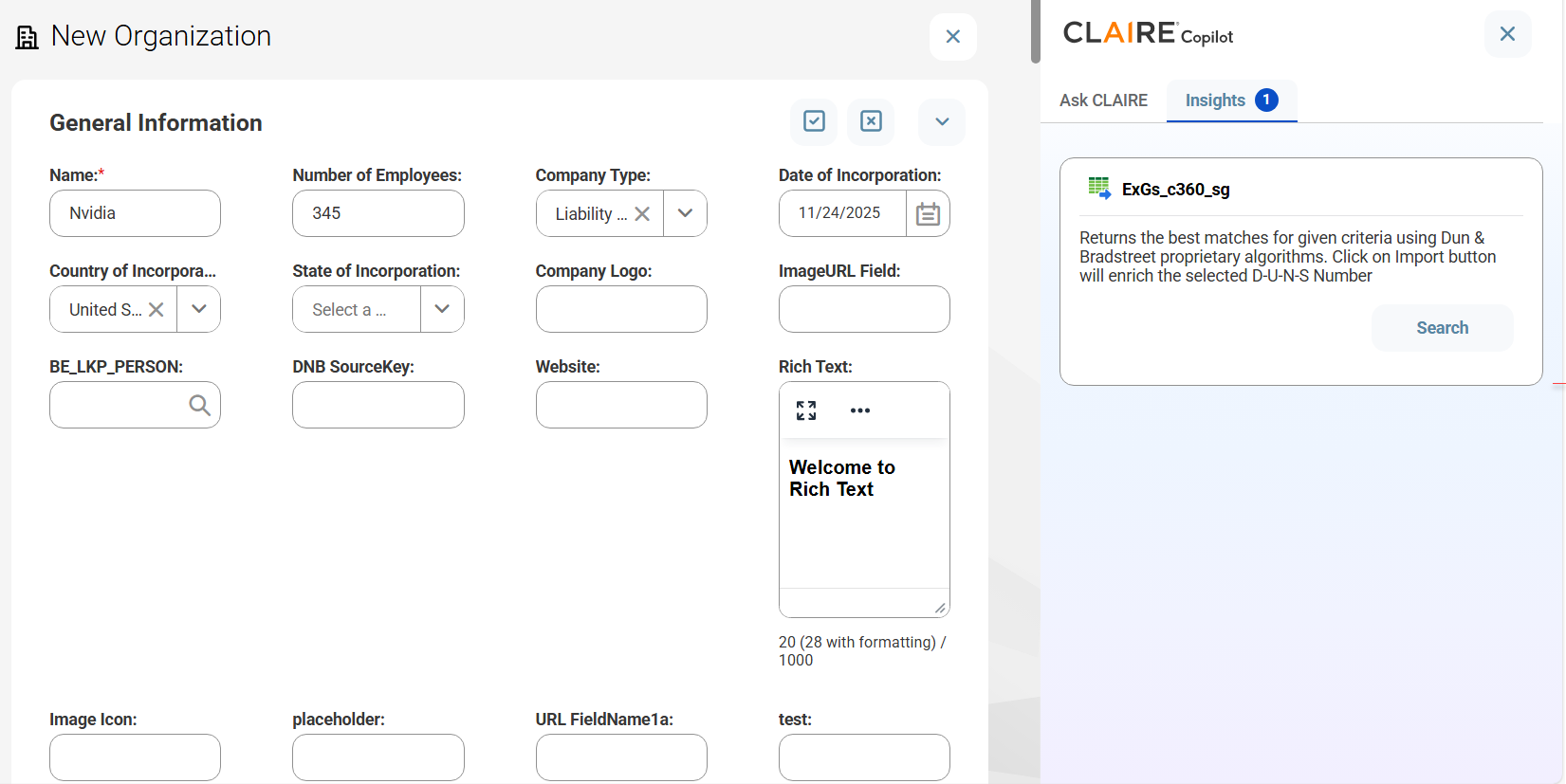
Task: Clear the Country of Incorporation United S... value
Action: tap(157, 309)
